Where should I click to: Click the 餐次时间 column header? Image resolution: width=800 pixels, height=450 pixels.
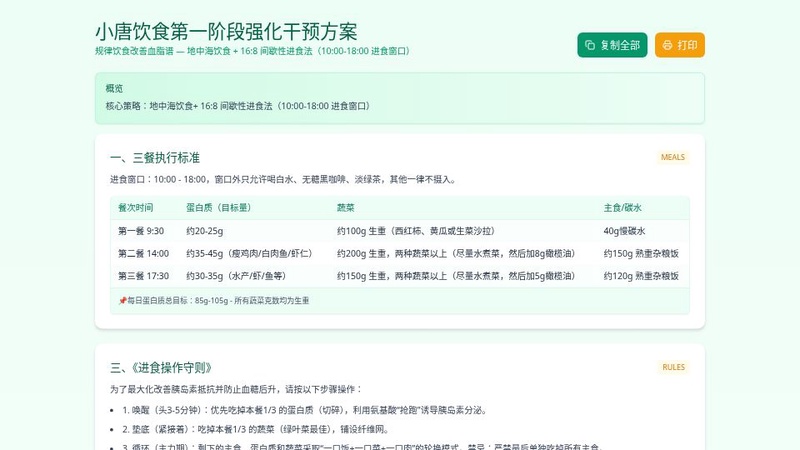pos(135,208)
